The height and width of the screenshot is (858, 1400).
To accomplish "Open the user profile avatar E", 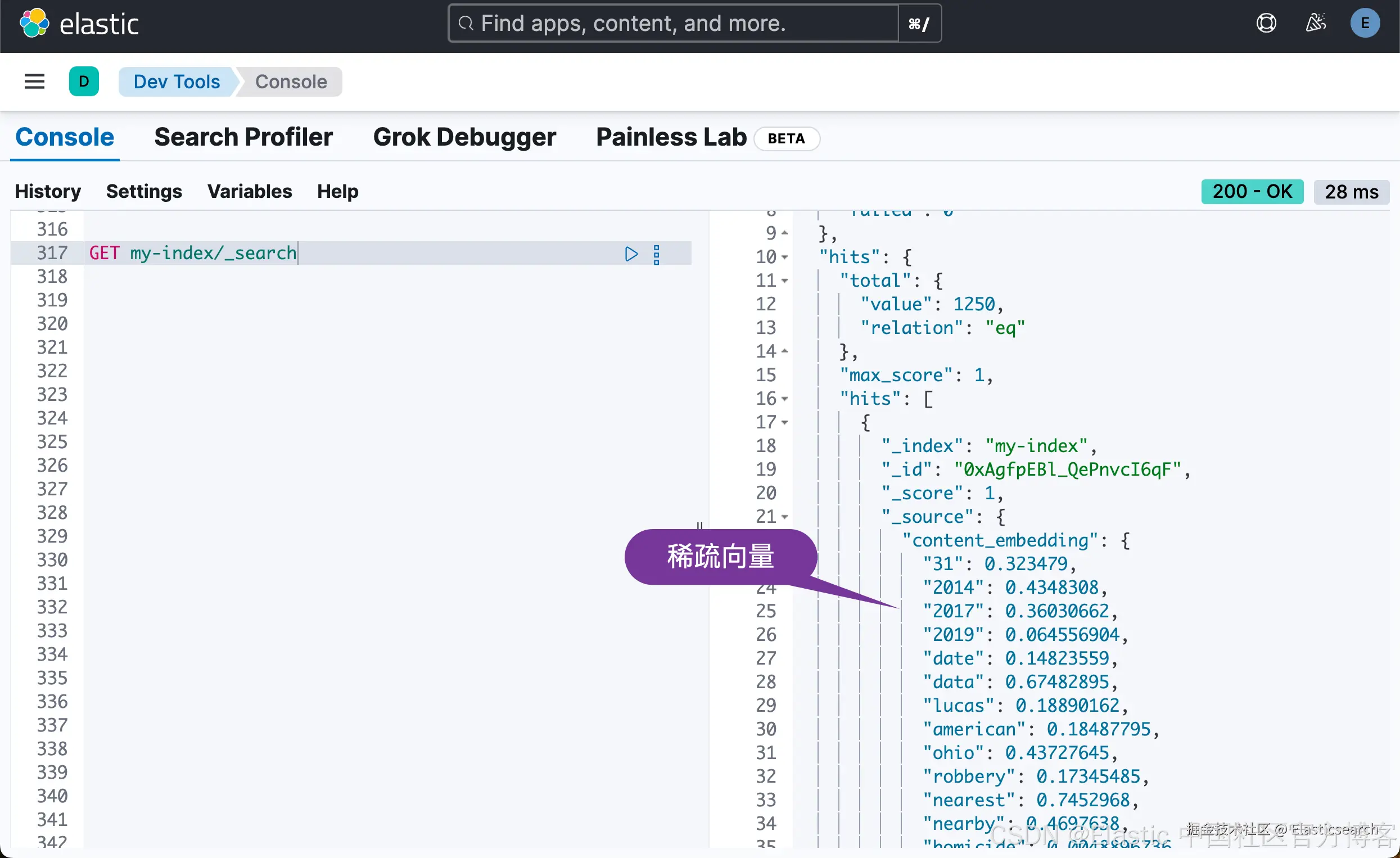I will (x=1364, y=23).
